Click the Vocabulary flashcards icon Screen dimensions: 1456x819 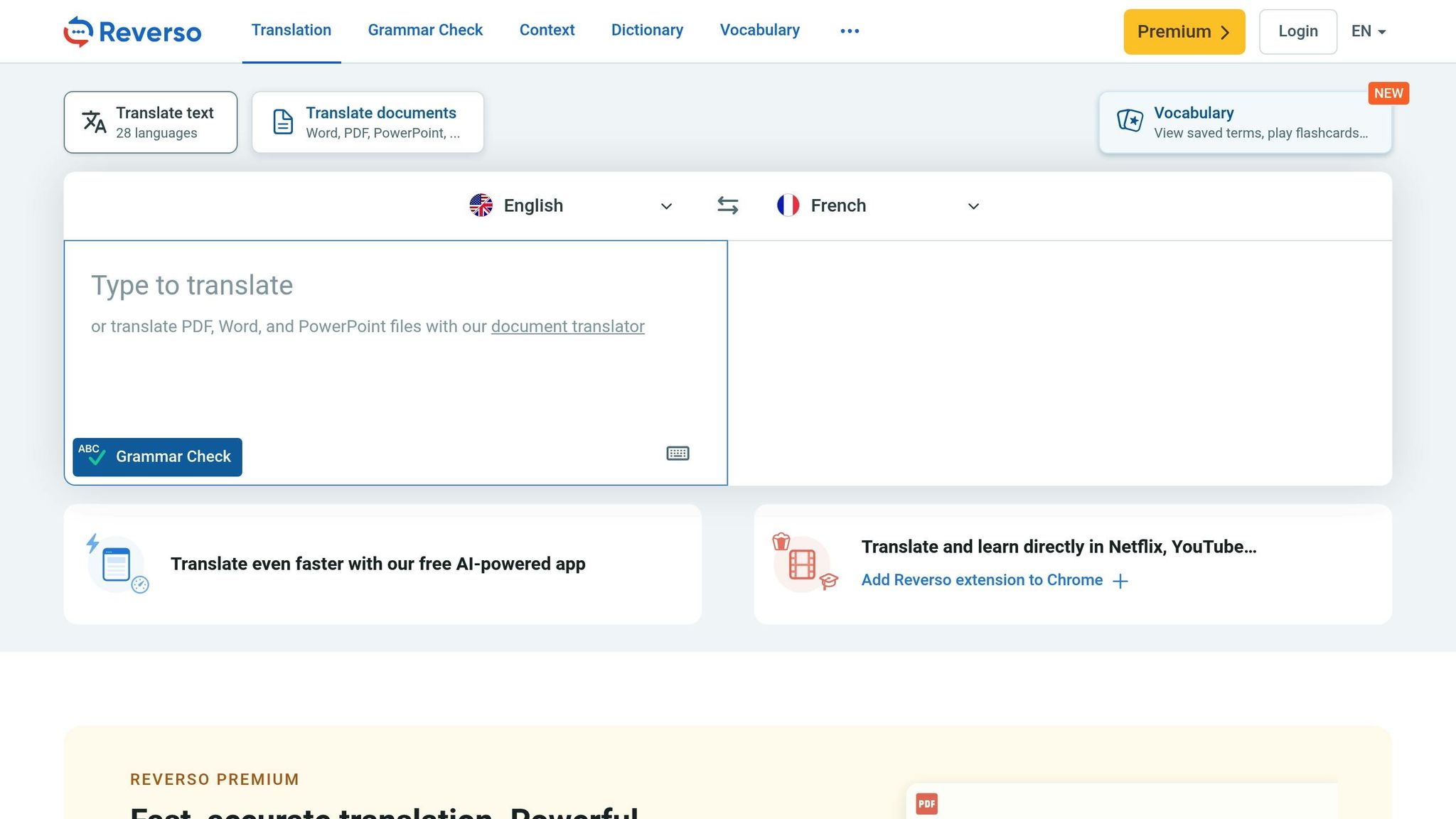(x=1130, y=121)
